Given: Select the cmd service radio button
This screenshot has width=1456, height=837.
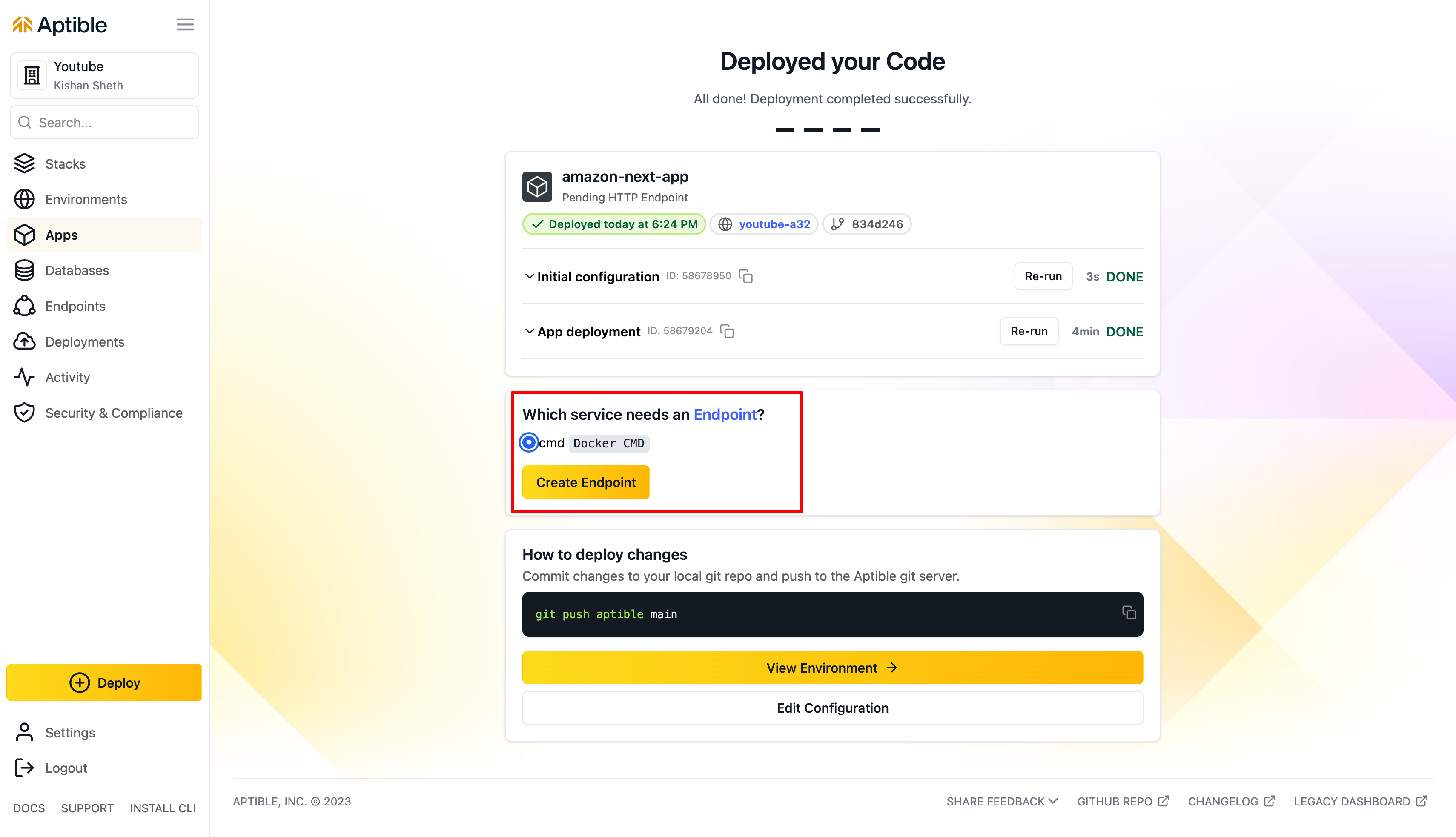Looking at the screenshot, I should pyautogui.click(x=528, y=443).
